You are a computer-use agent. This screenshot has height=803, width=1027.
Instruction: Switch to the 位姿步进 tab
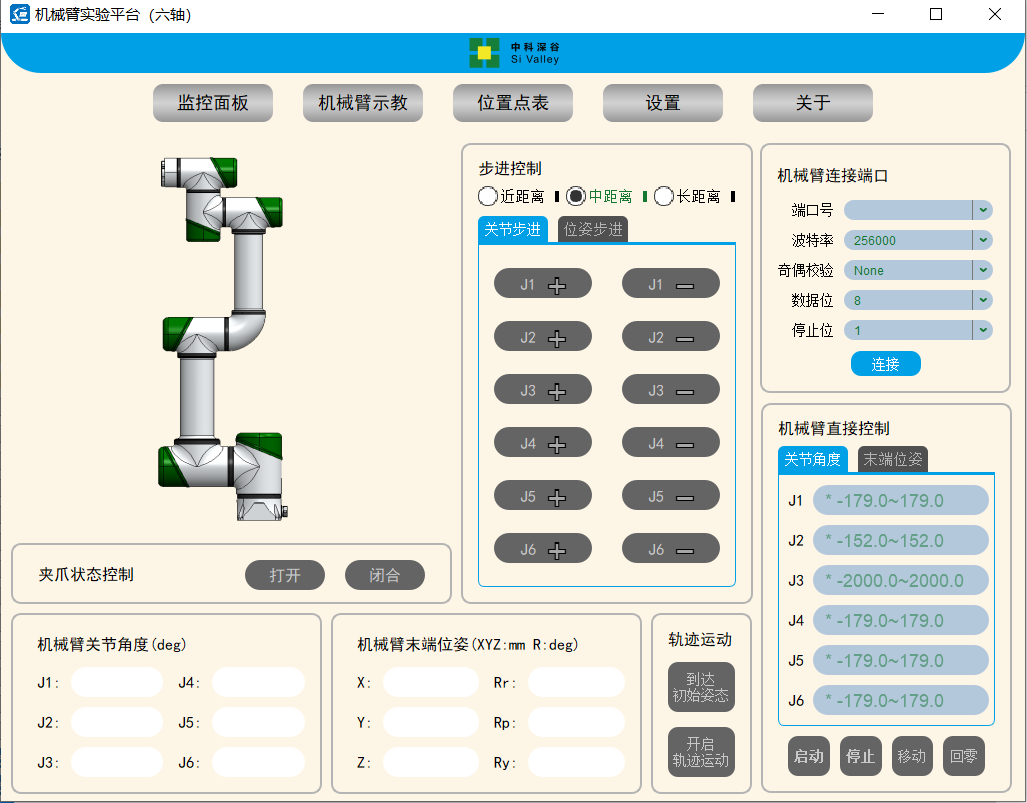(x=593, y=229)
